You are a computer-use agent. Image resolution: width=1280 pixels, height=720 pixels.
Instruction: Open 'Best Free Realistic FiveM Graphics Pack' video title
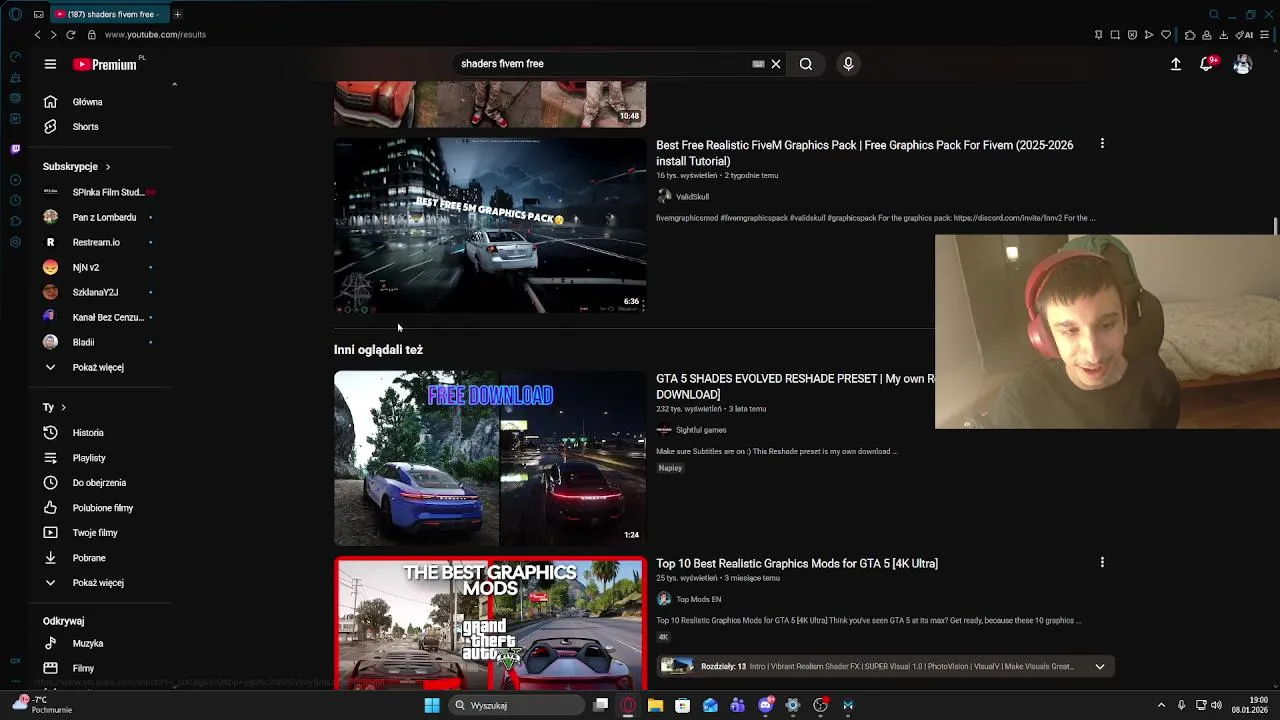[x=864, y=153]
